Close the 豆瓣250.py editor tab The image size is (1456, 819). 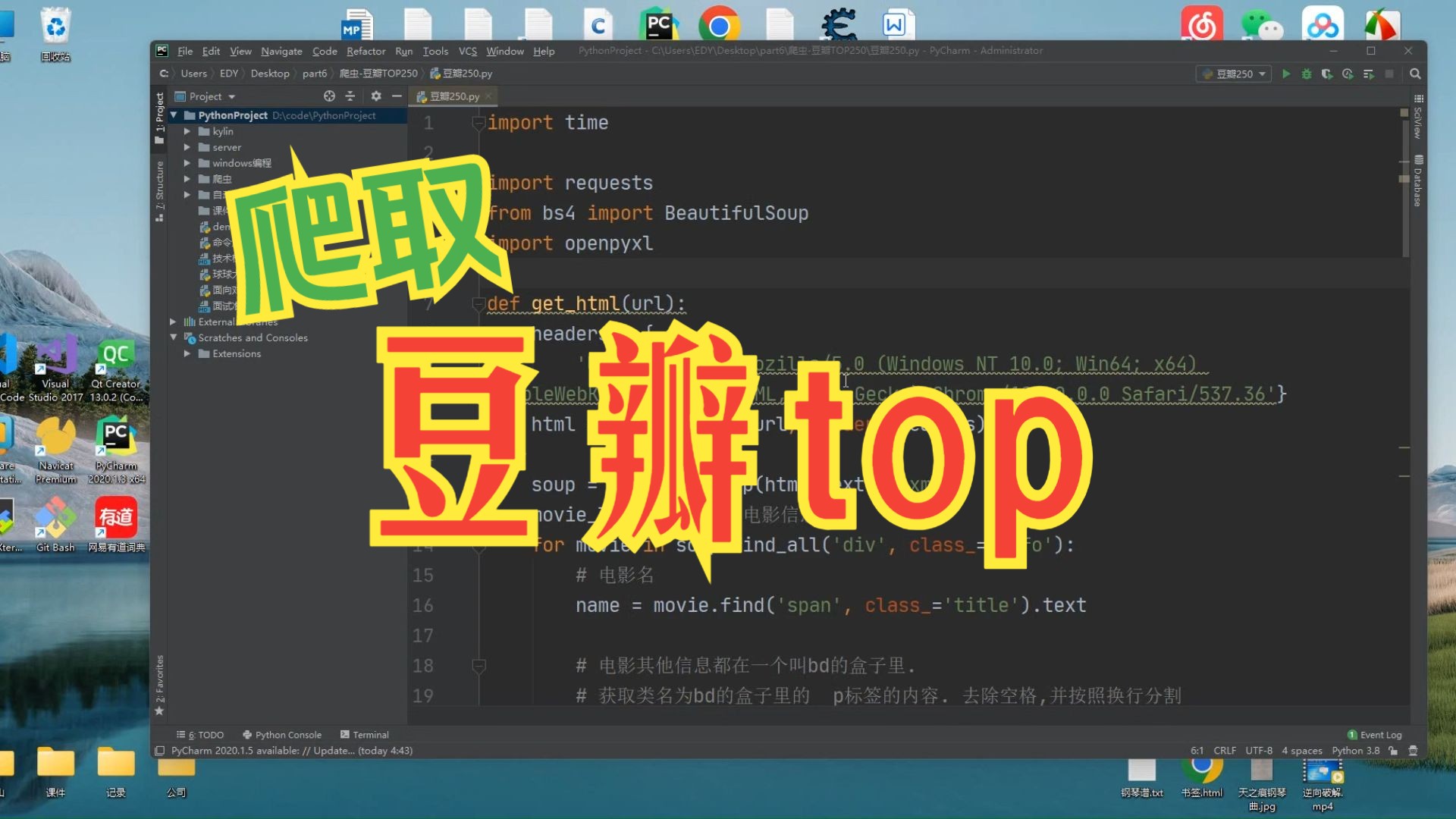pyautogui.click(x=489, y=96)
